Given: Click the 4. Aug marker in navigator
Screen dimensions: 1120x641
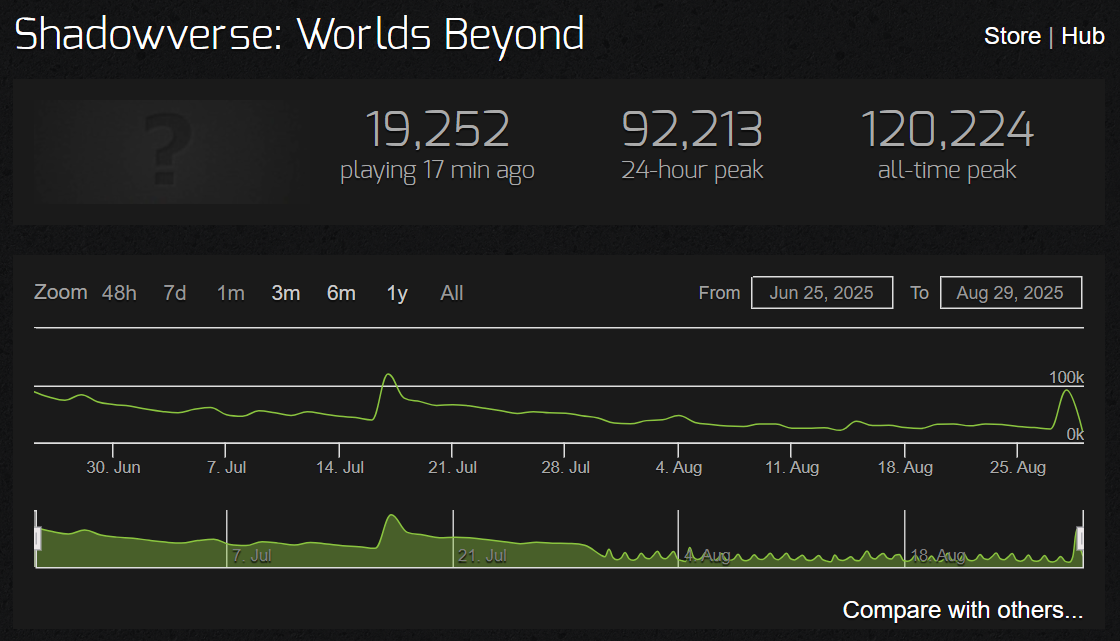Looking at the screenshot, I should 706,555.
